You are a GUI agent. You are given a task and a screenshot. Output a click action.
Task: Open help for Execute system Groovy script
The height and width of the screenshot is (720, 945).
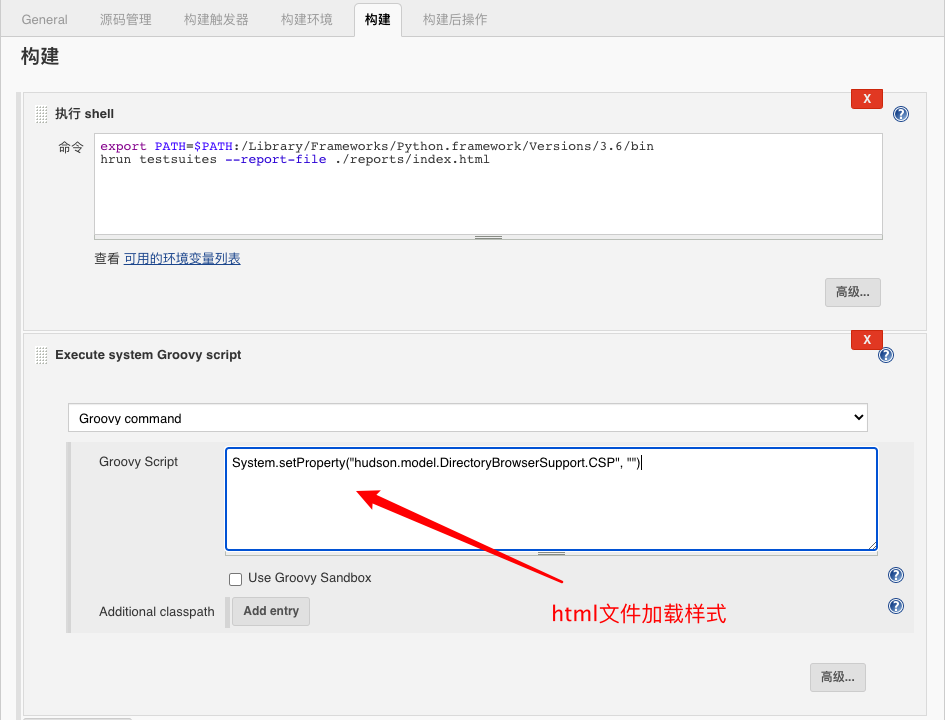(886, 355)
